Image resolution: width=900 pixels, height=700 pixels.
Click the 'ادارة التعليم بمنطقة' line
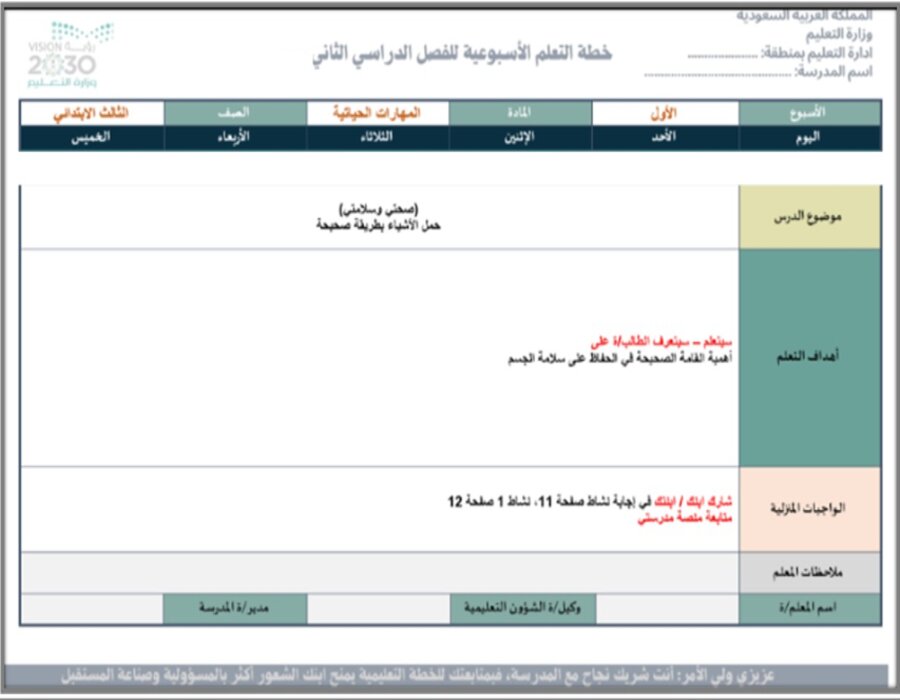coord(780,53)
